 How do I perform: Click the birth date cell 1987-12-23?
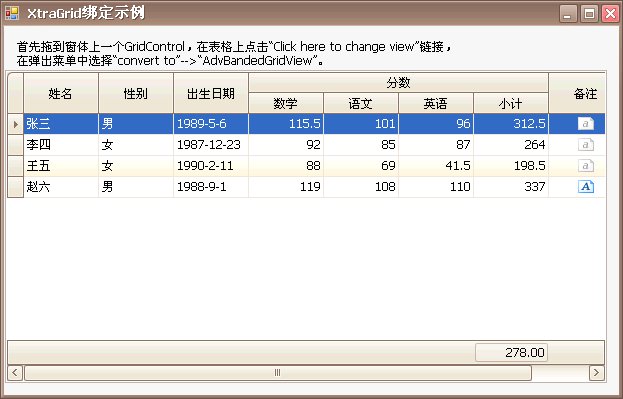pos(211,145)
